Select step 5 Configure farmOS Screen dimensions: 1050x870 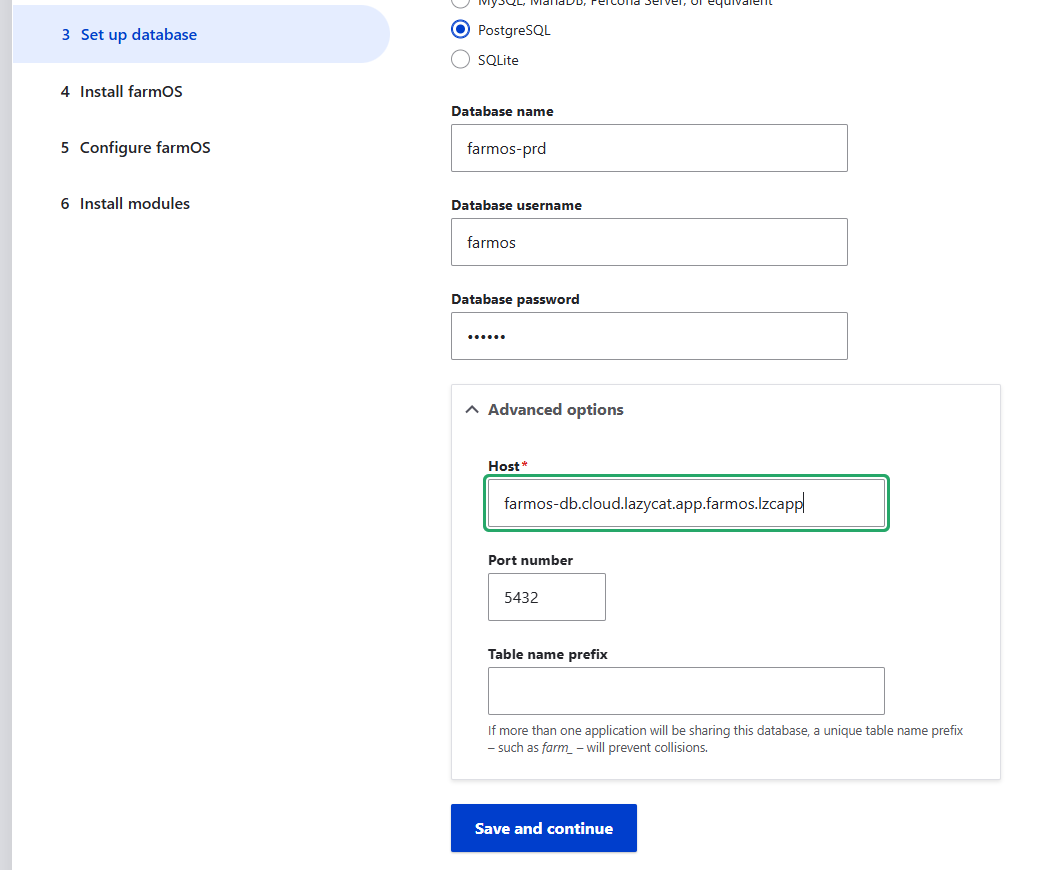[135, 147]
